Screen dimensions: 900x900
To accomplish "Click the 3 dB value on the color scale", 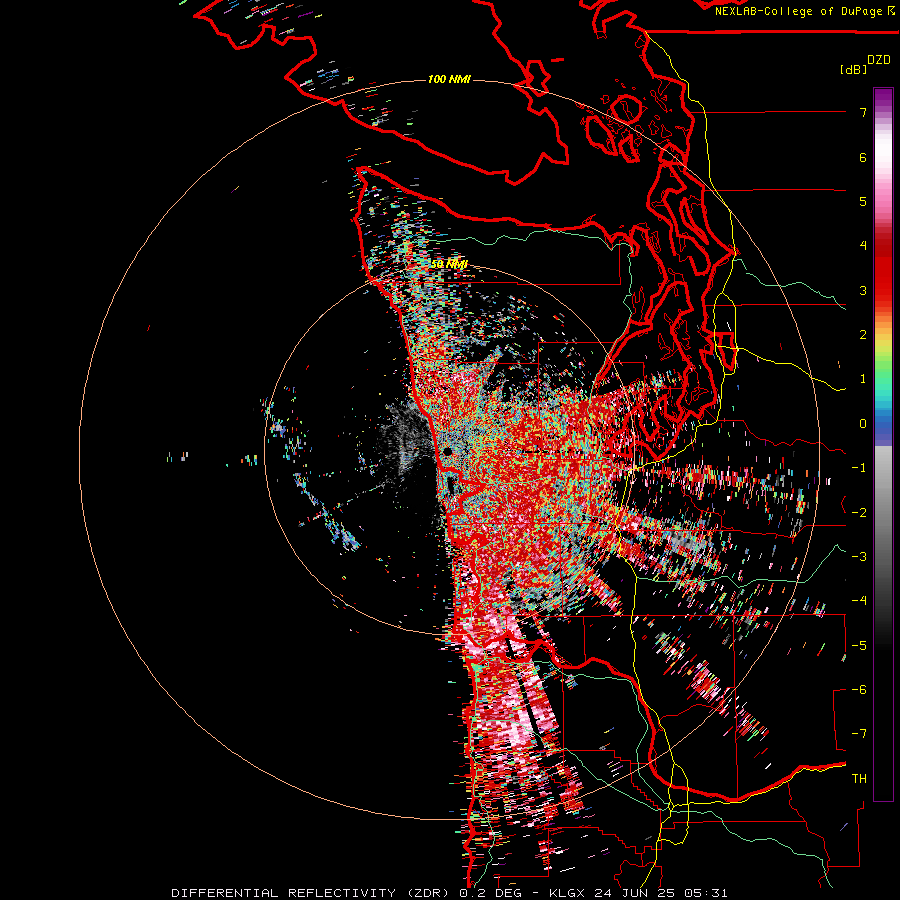I will tap(863, 290).
